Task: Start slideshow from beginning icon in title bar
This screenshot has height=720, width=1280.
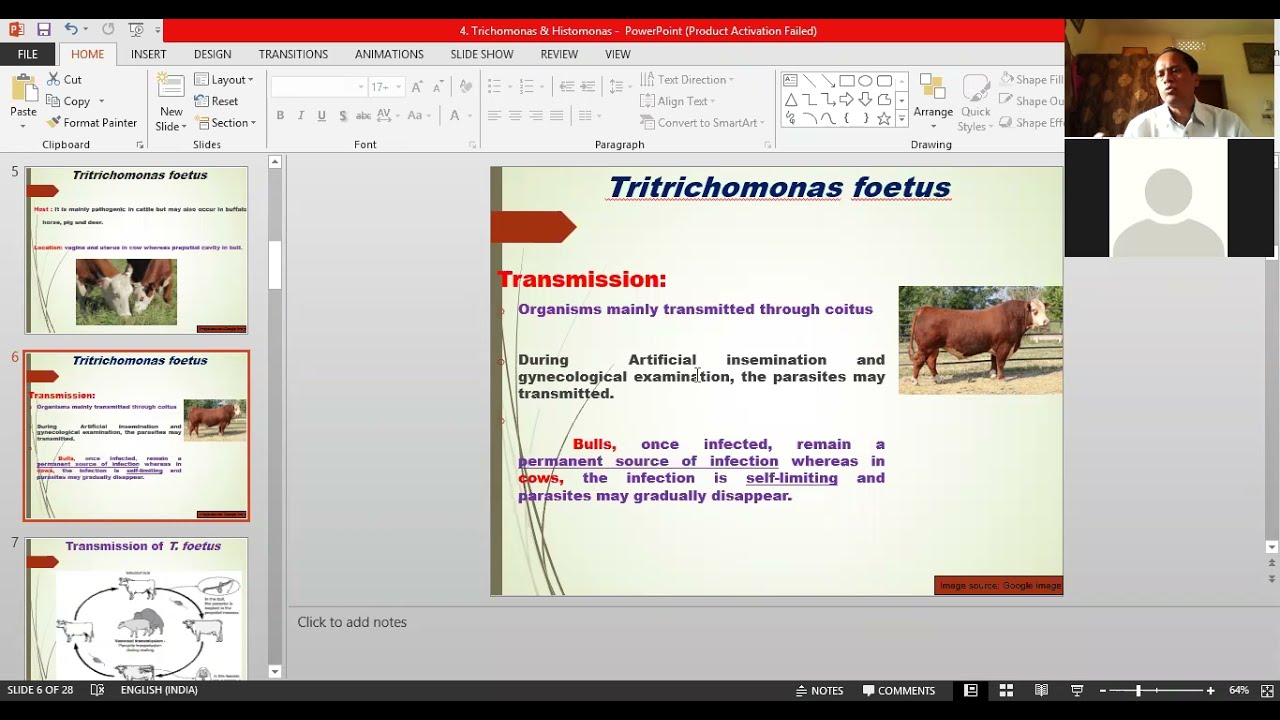Action: pos(136,30)
